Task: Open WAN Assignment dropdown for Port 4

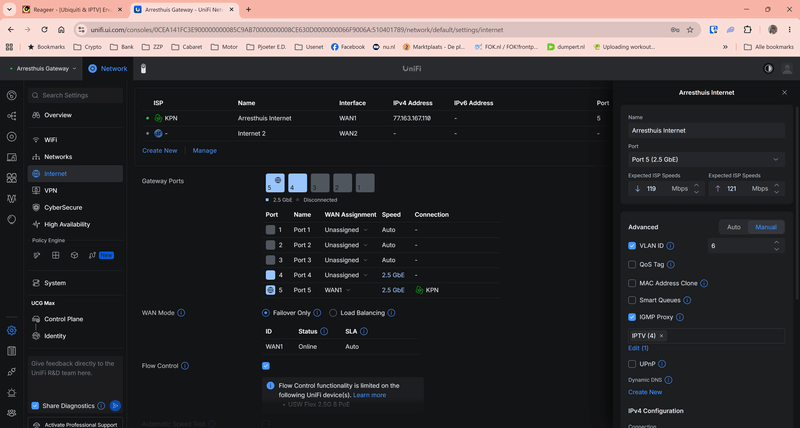Action: 346,275
